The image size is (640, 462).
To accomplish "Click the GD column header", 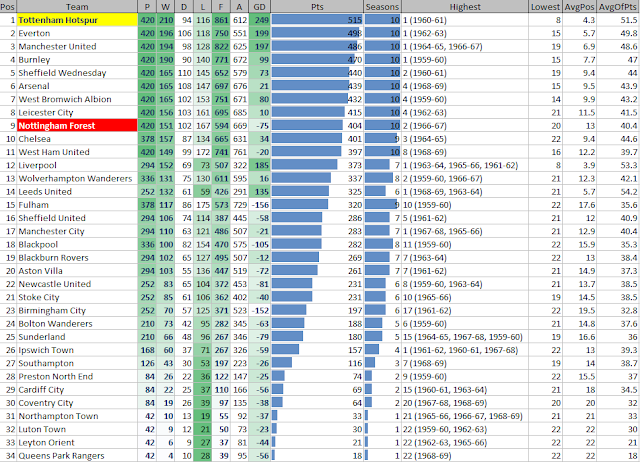I will (x=260, y=7).
